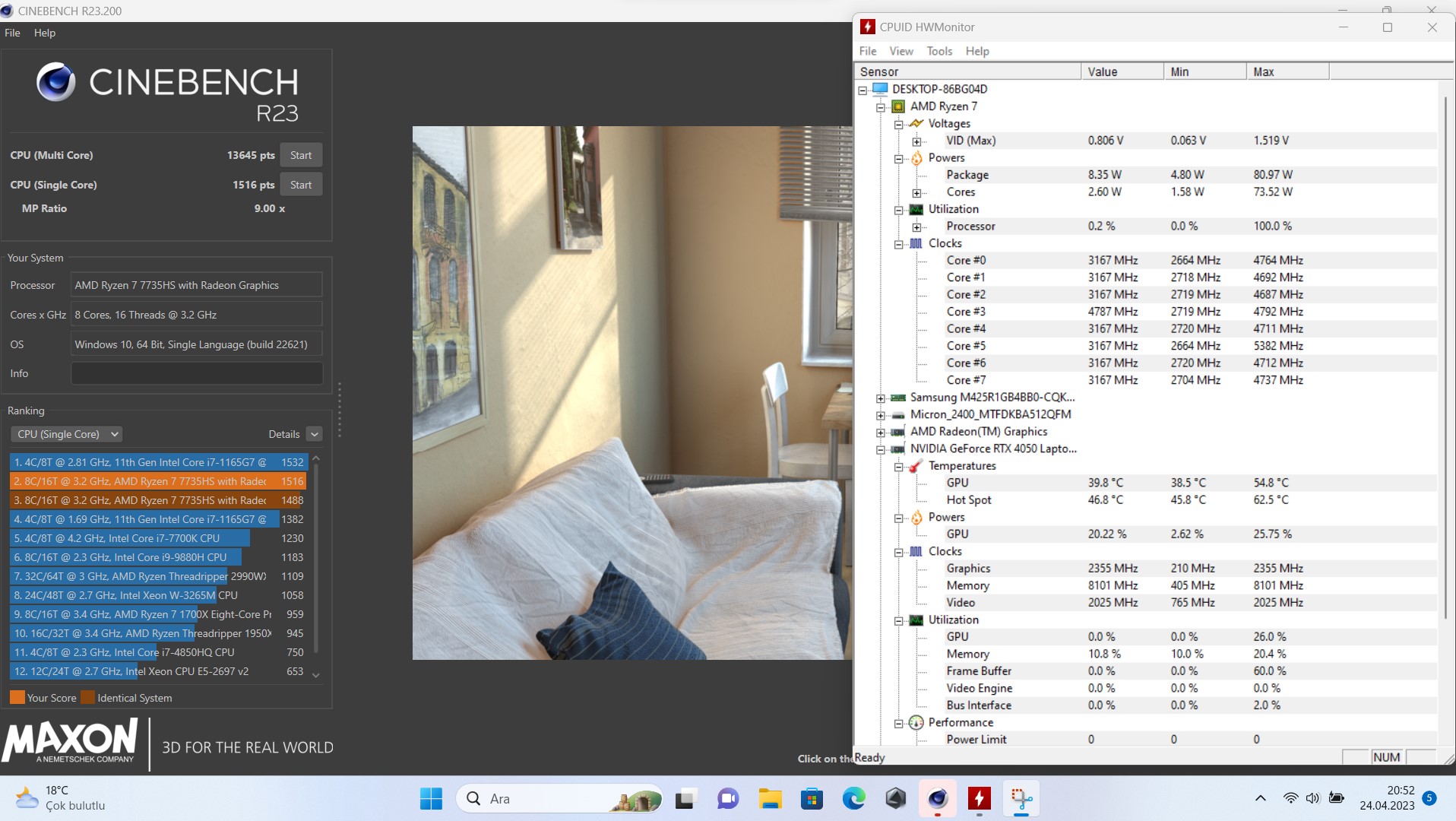
Task: Click the orange Your Score legend swatch
Action: tap(17, 698)
